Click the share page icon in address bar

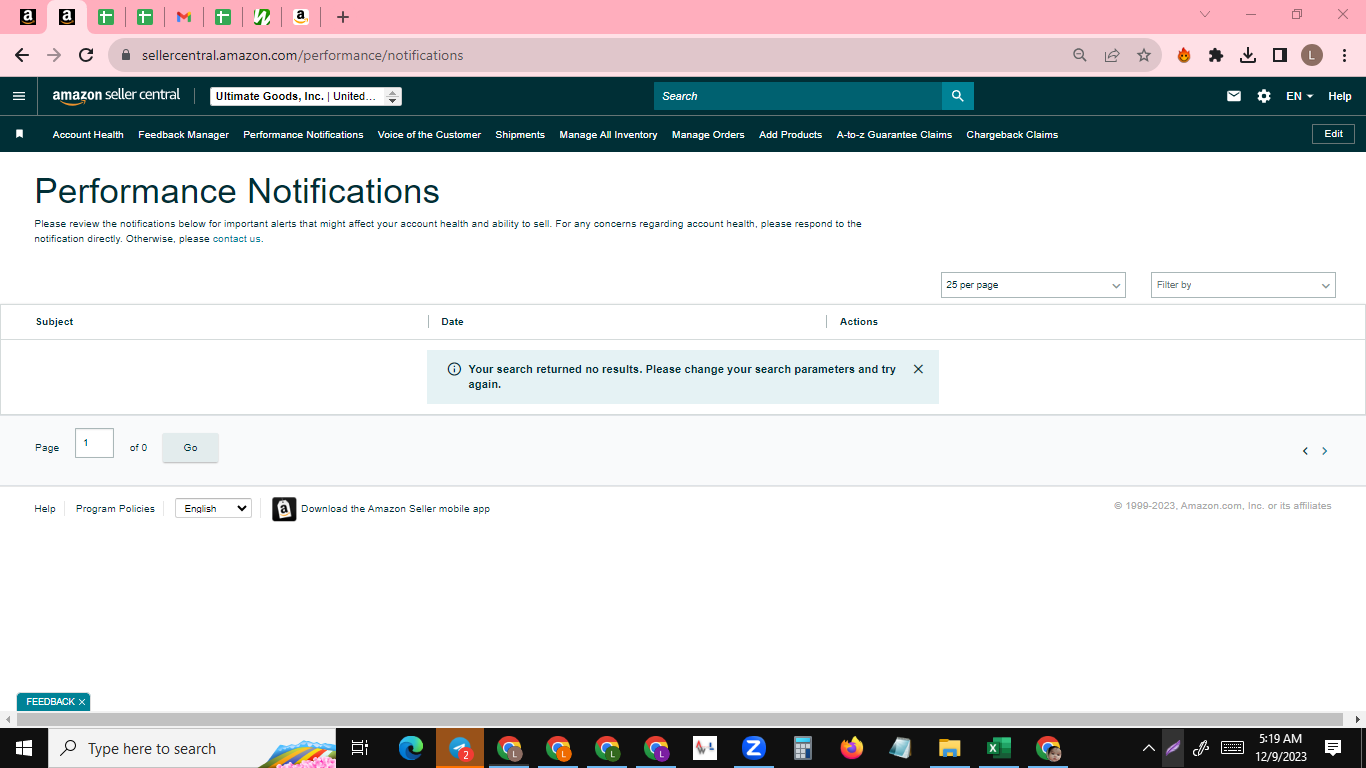pos(1112,55)
